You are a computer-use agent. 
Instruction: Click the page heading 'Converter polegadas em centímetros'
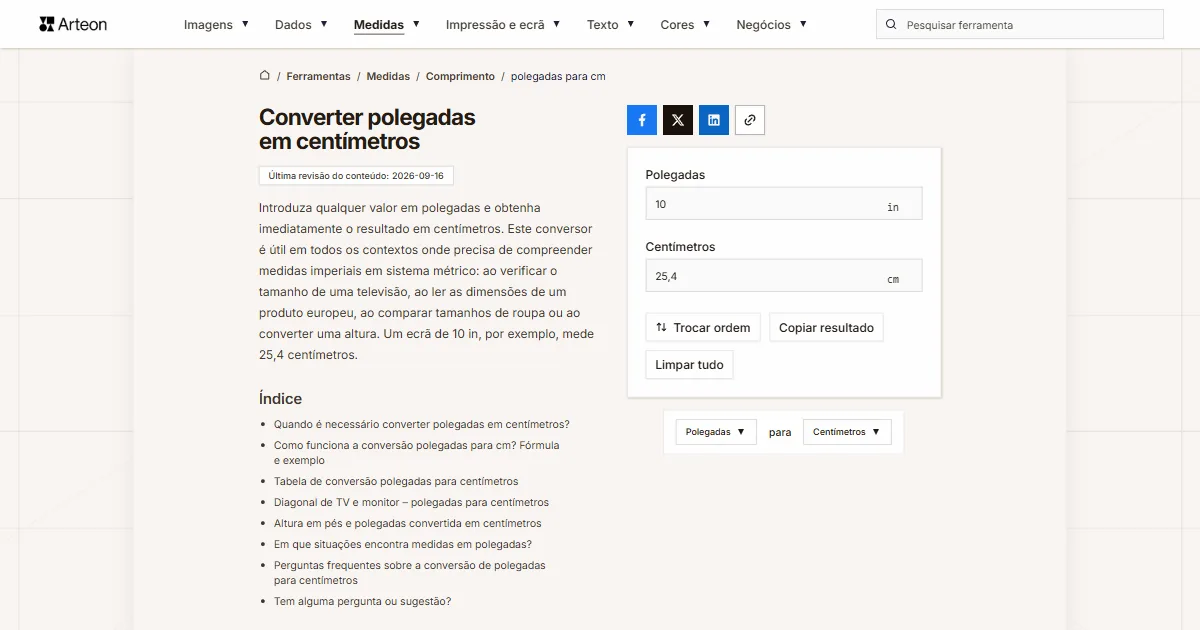pyautogui.click(x=367, y=129)
